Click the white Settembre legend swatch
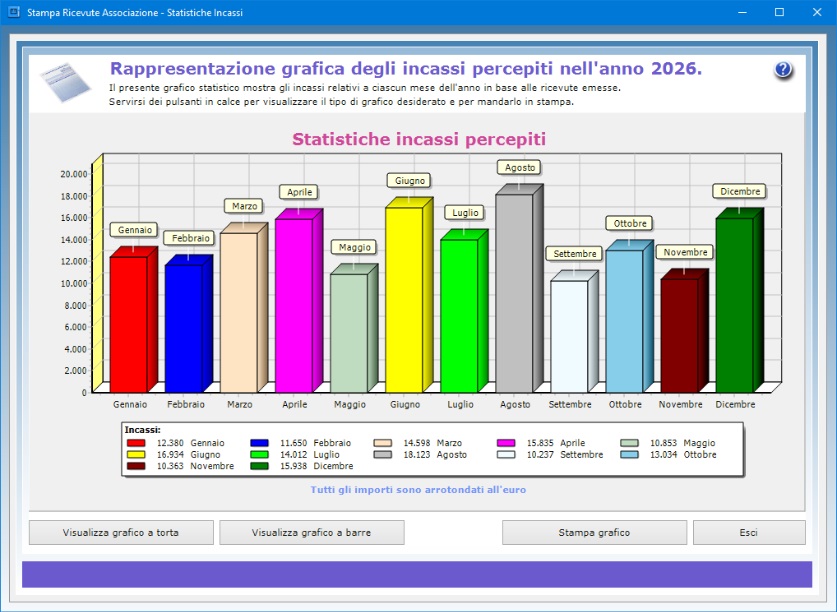 point(506,454)
